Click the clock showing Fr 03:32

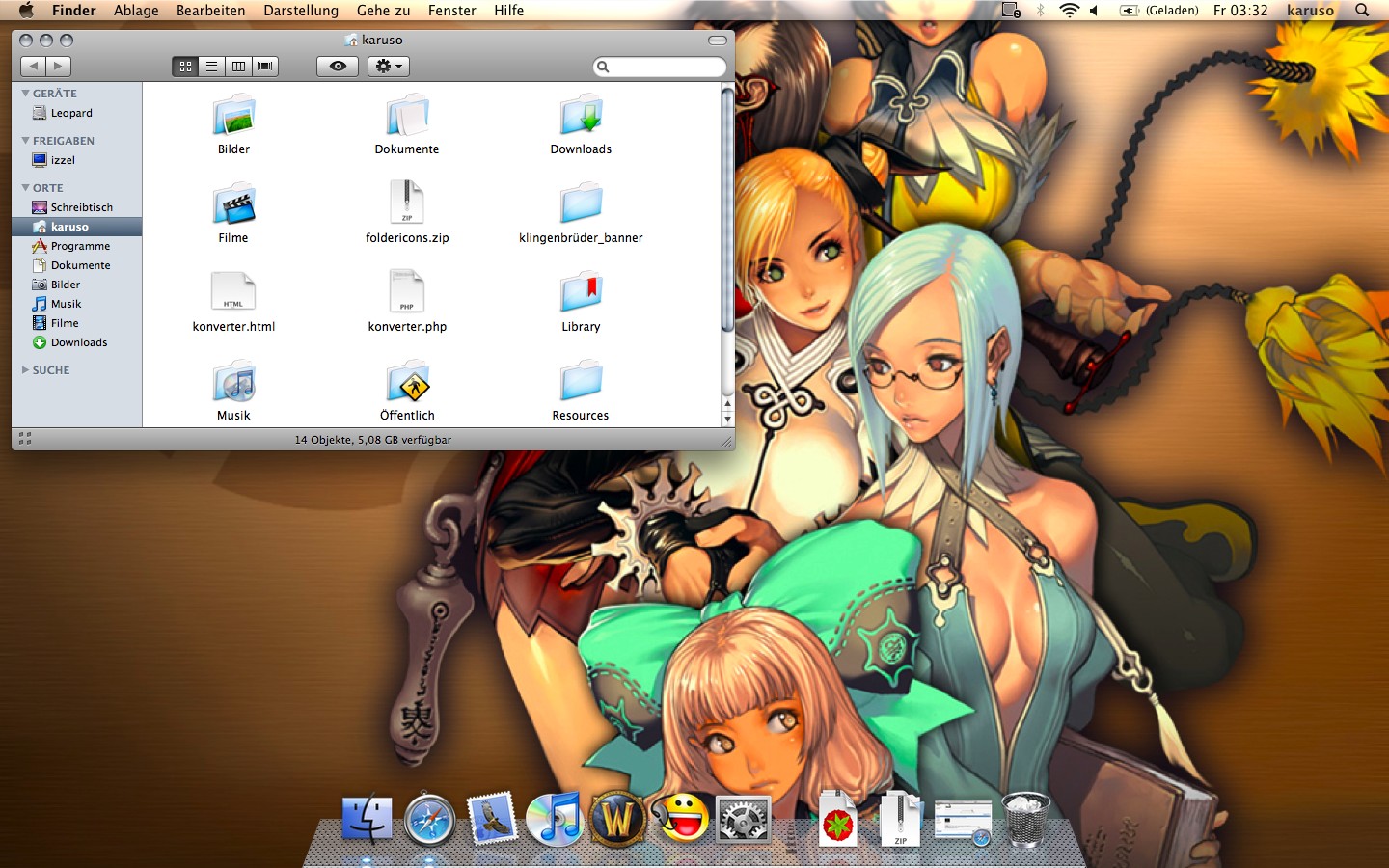pyautogui.click(x=1240, y=11)
